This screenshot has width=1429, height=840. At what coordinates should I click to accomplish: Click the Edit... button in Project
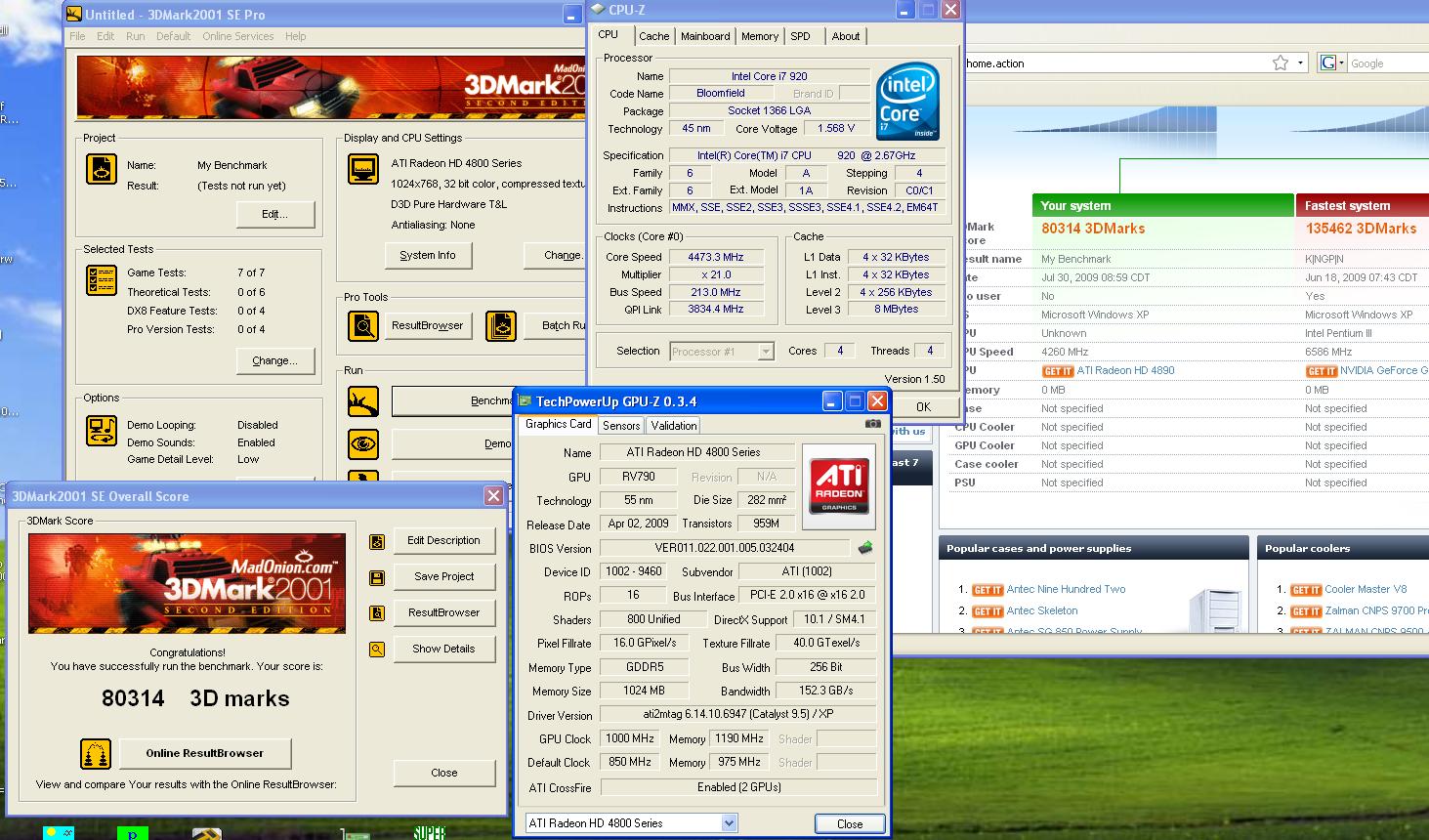pos(275,214)
